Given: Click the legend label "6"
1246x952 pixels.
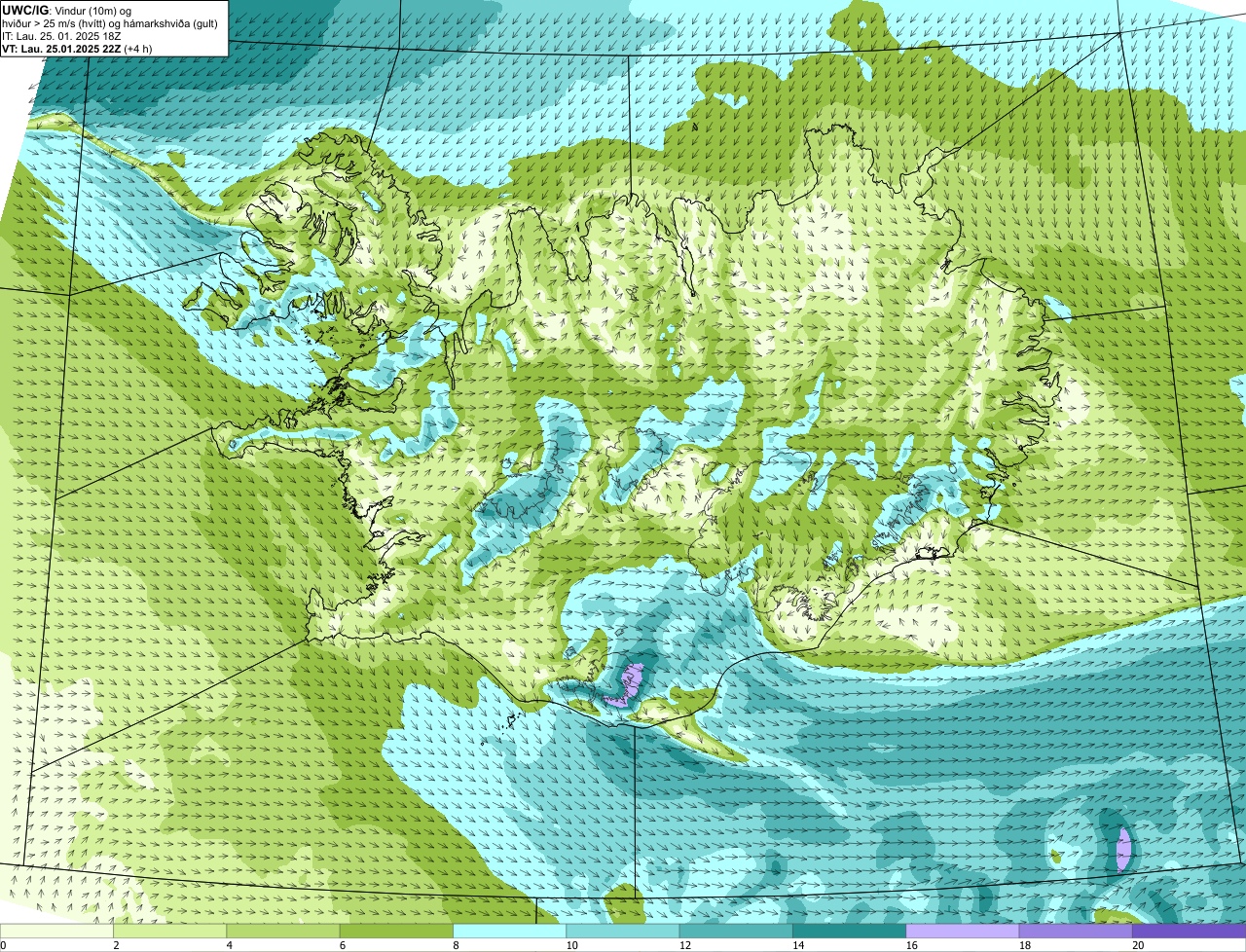Looking at the screenshot, I should point(342,945).
